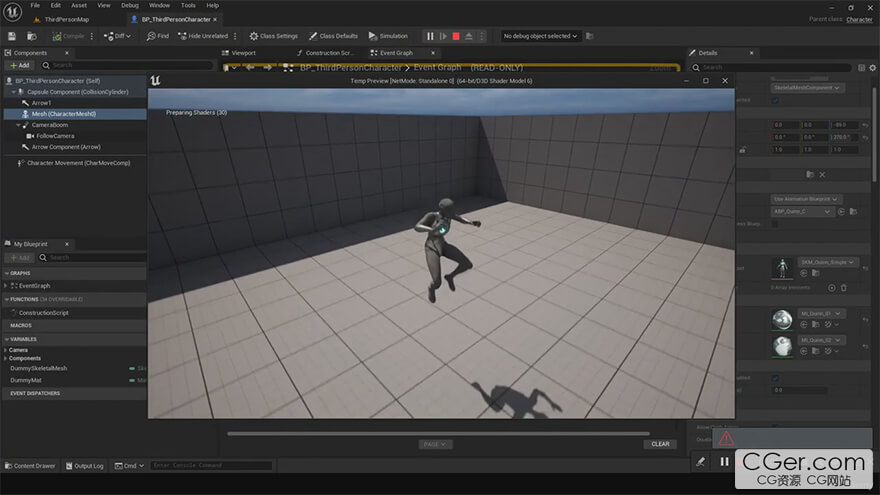The image size is (880, 495).
Task: Click the Compile button
Action: pos(68,36)
